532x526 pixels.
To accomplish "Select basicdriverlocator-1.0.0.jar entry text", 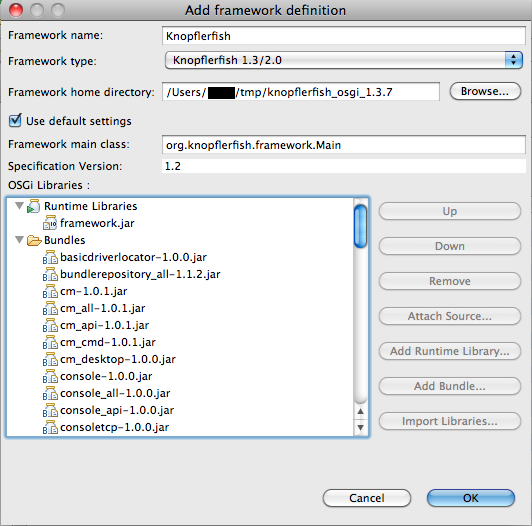I will pos(133,257).
